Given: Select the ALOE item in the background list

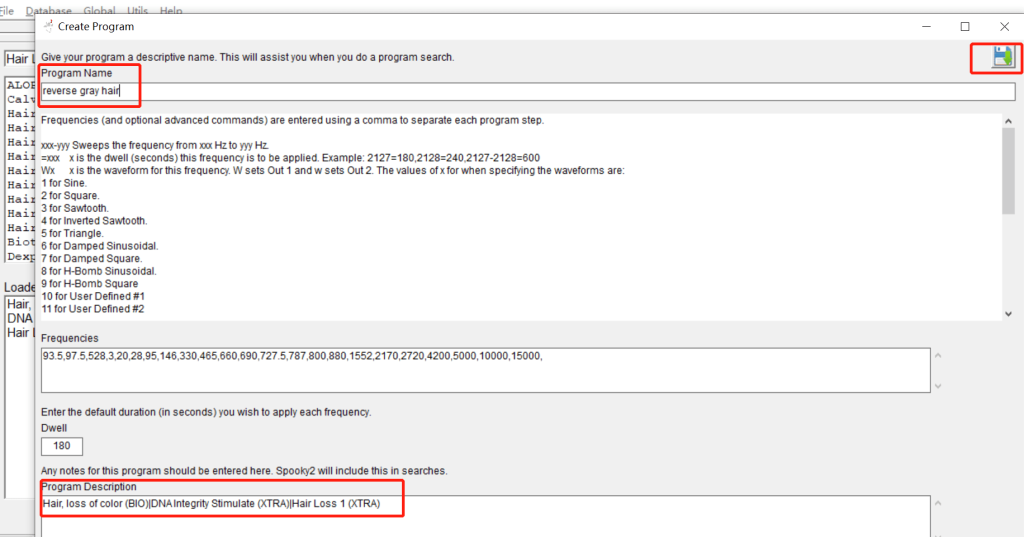Looking at the screenshot, I should 20,85.
